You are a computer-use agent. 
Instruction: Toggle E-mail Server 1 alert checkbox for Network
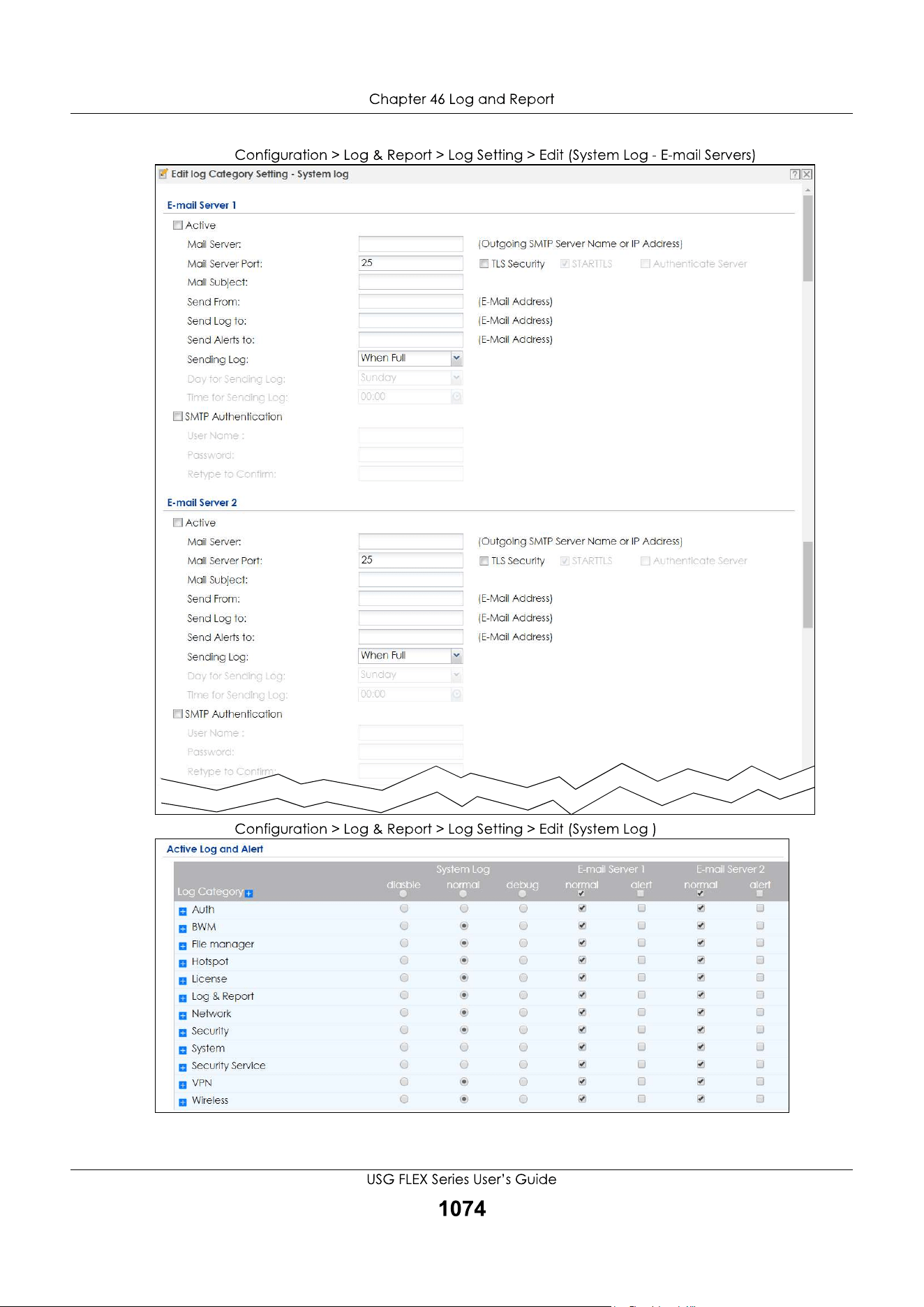click(x=641, y=1012)
